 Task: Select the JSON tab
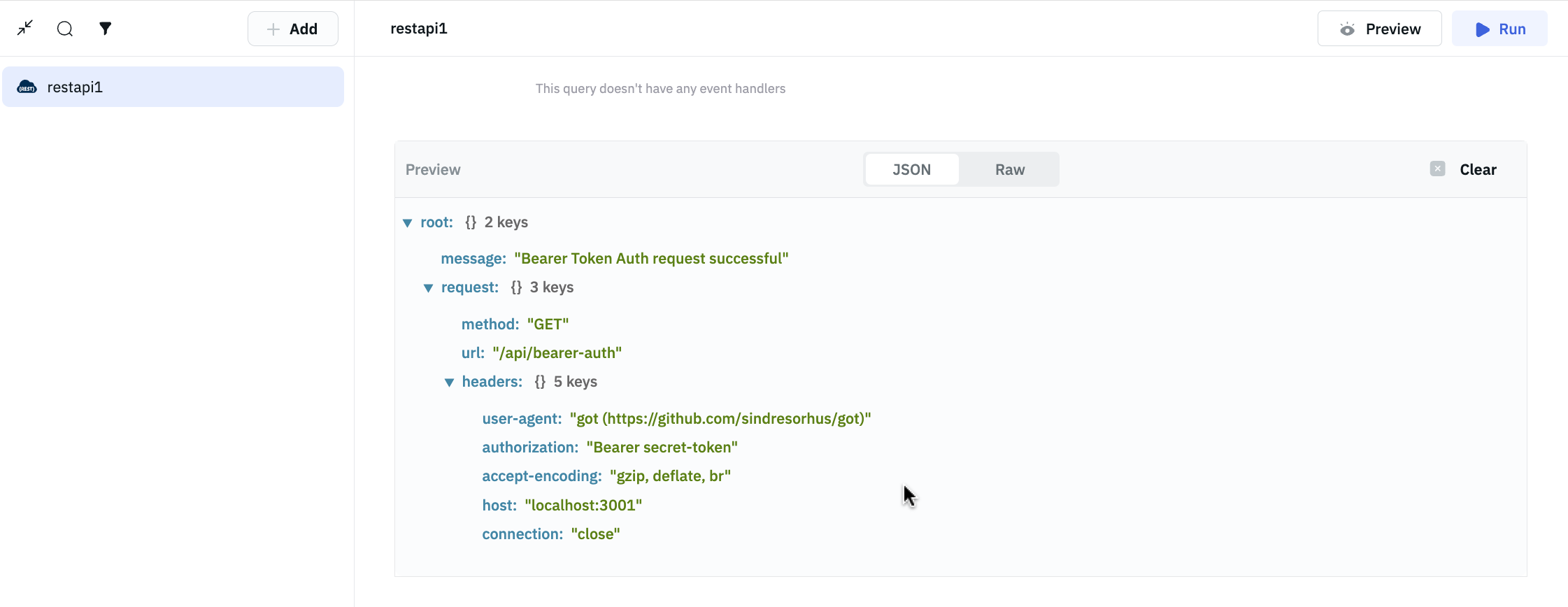(911, 170)
